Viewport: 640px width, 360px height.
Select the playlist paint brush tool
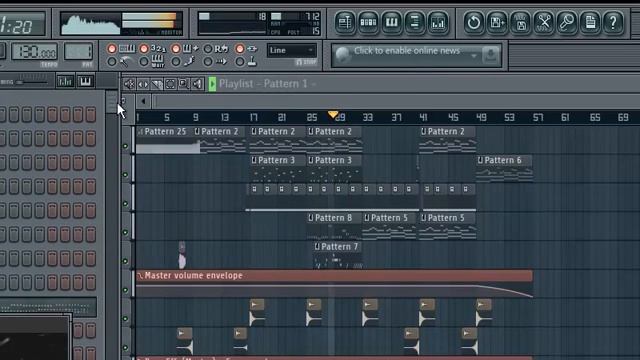pyautogui.click(x=157, y=84)
